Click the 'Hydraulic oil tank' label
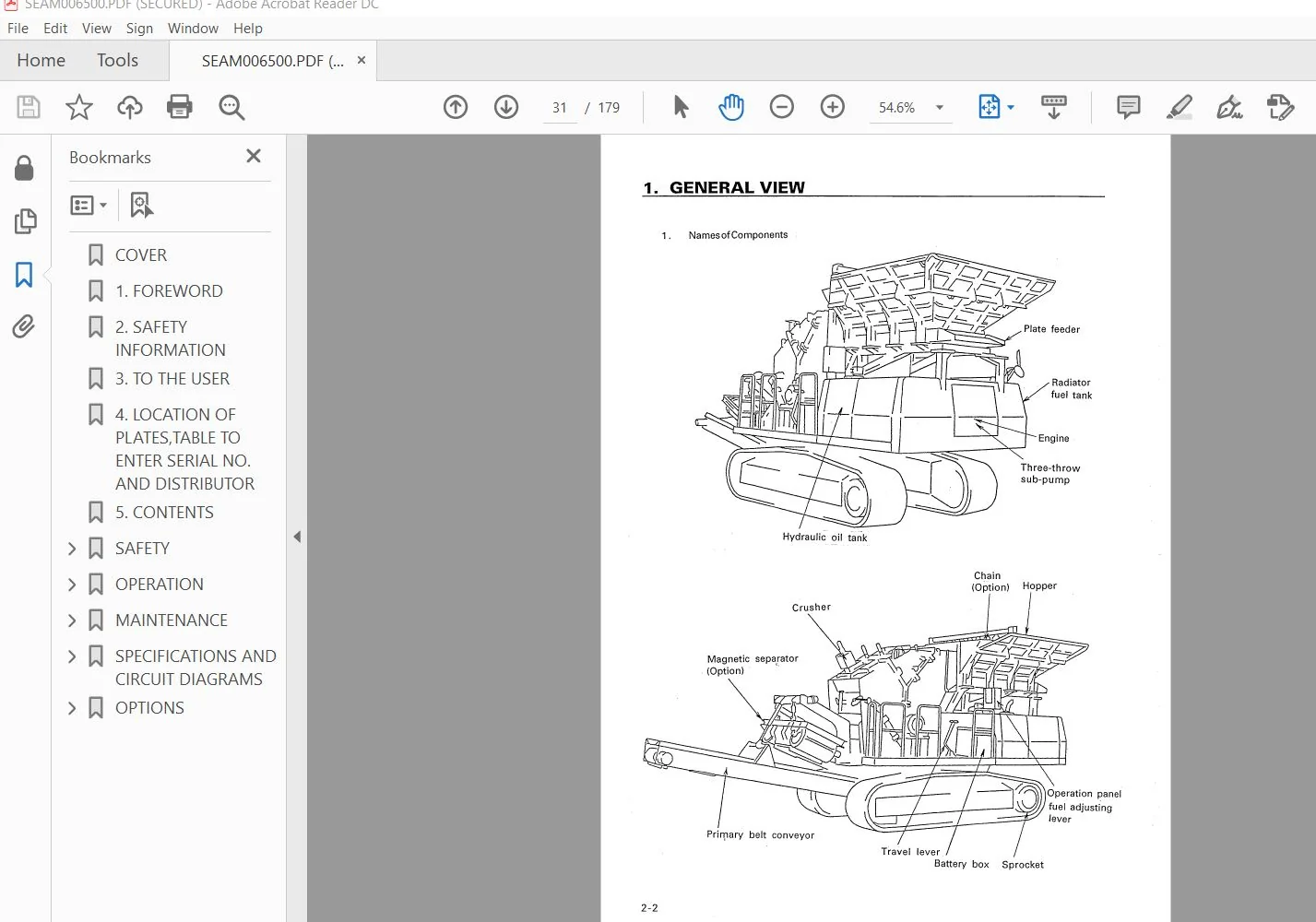 [x=824, y=538]
